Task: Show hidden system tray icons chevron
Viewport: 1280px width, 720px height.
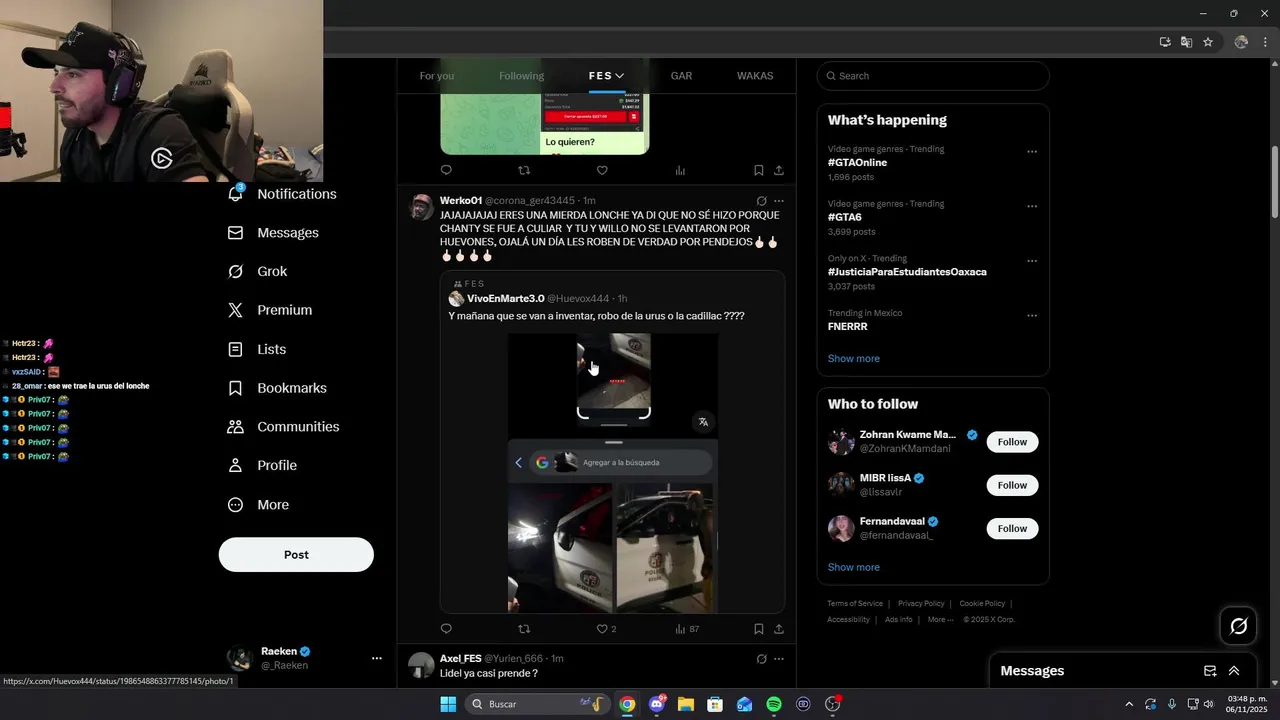Action: pos(1129,704)
